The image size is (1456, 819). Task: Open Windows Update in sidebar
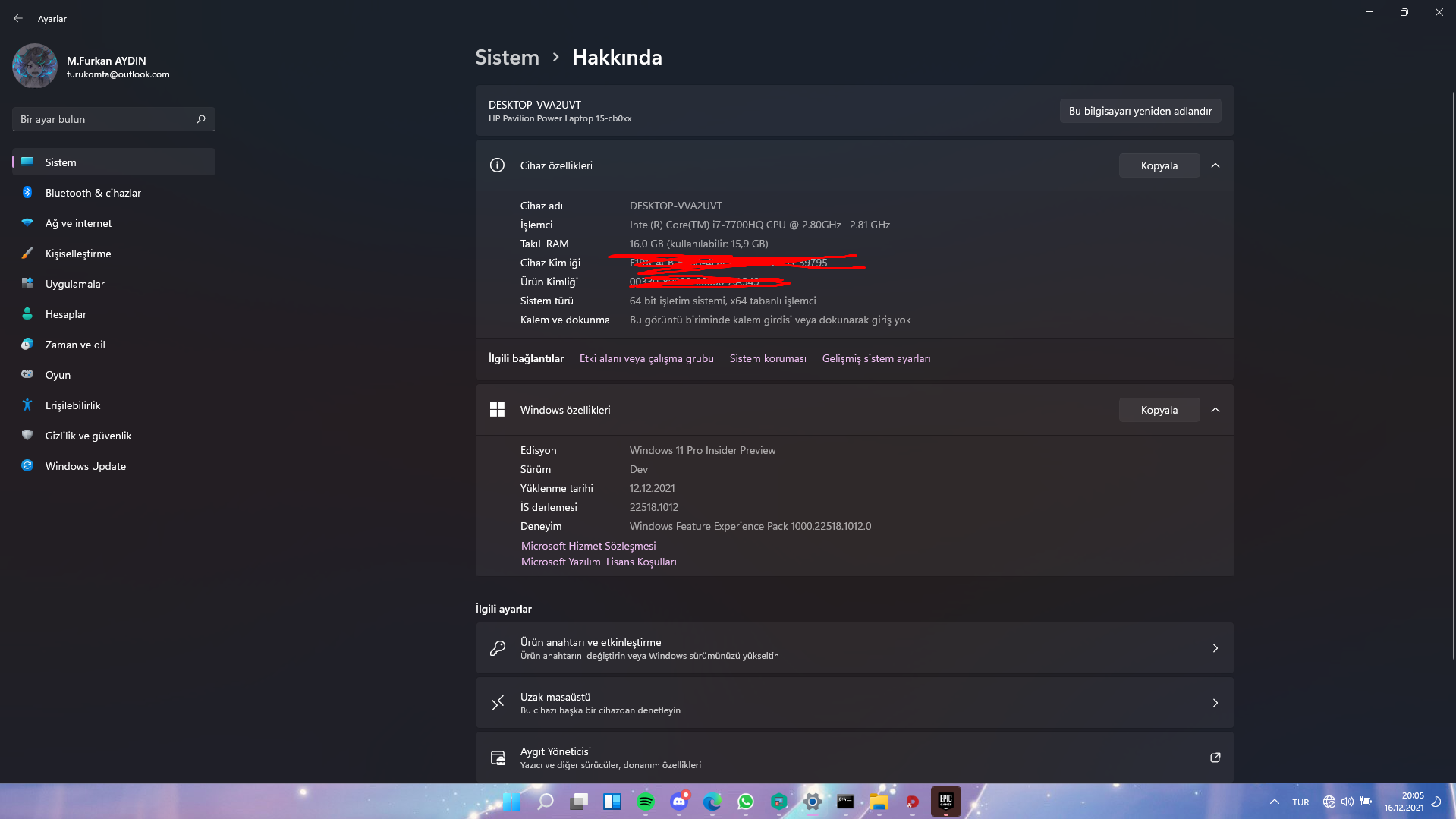coord(114,466)
